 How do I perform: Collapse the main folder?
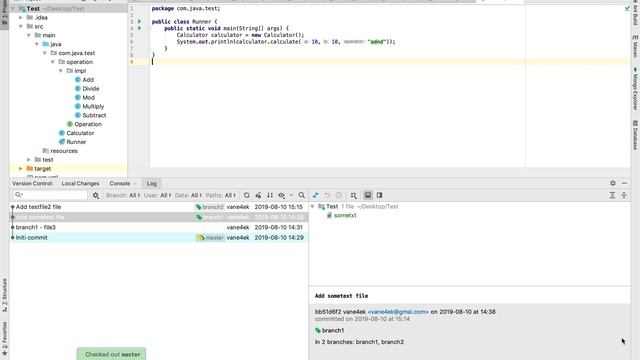coord(29,36)
